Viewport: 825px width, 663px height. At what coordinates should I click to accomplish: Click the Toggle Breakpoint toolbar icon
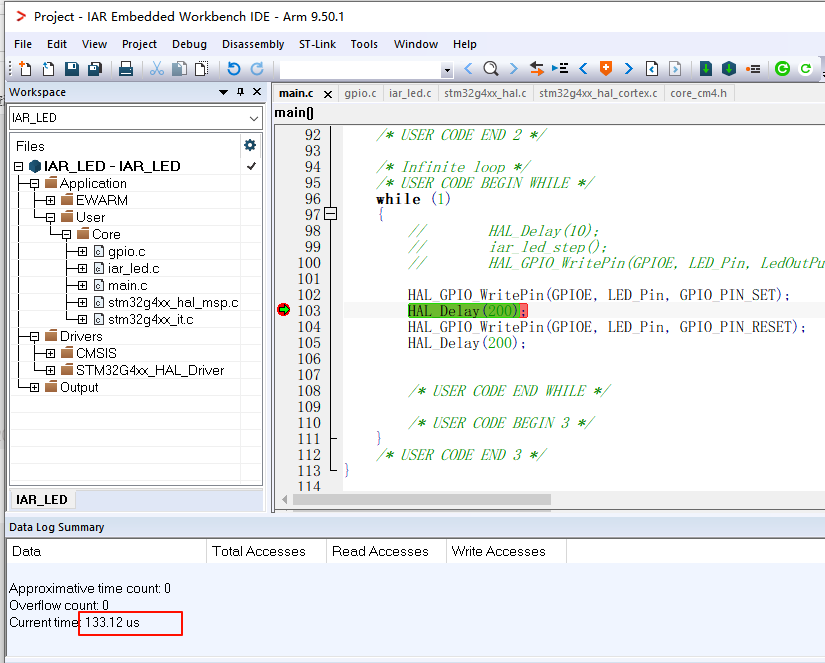tap(753, 69)
